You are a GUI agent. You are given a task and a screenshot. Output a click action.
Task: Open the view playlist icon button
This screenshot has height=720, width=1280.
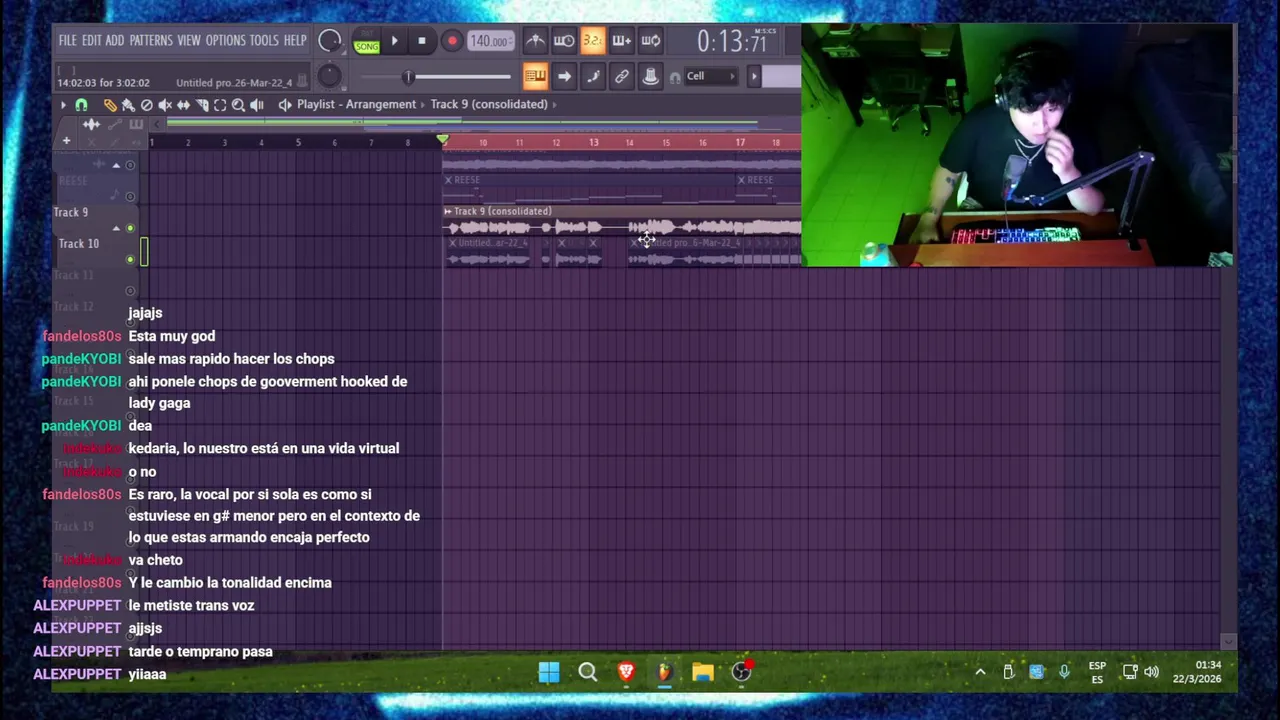click(535, 76)
